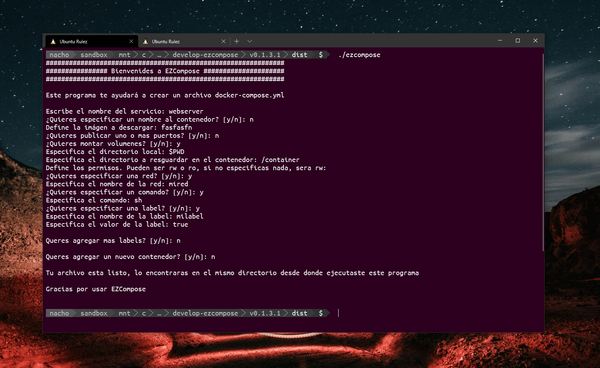Click the 'Escribe el nombre del servicio: webserver' line
This screenshot has height=368, width=600.
[x=124, y=111]
